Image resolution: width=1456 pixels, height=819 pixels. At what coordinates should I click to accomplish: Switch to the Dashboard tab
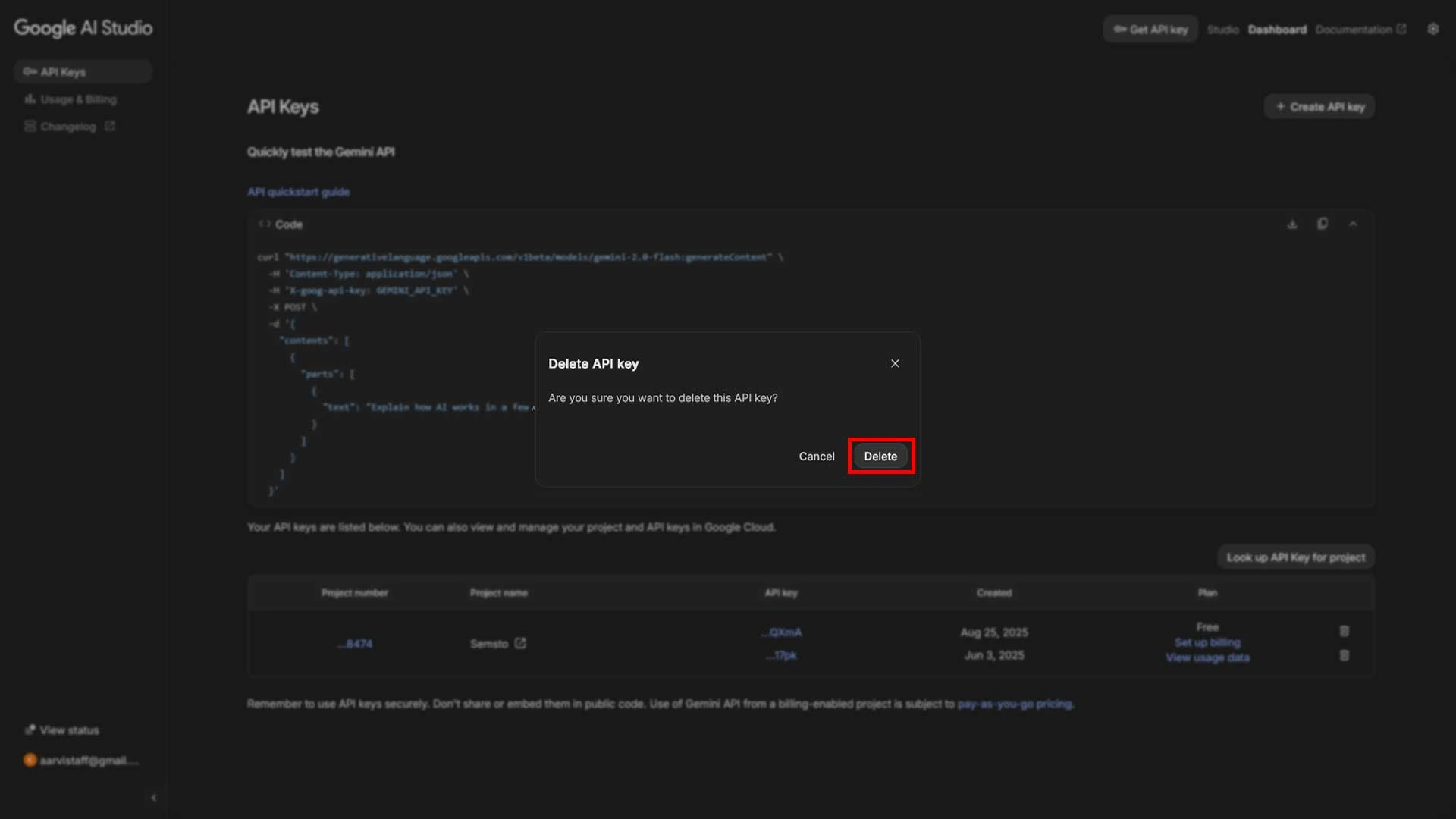tap(1277, 29)
